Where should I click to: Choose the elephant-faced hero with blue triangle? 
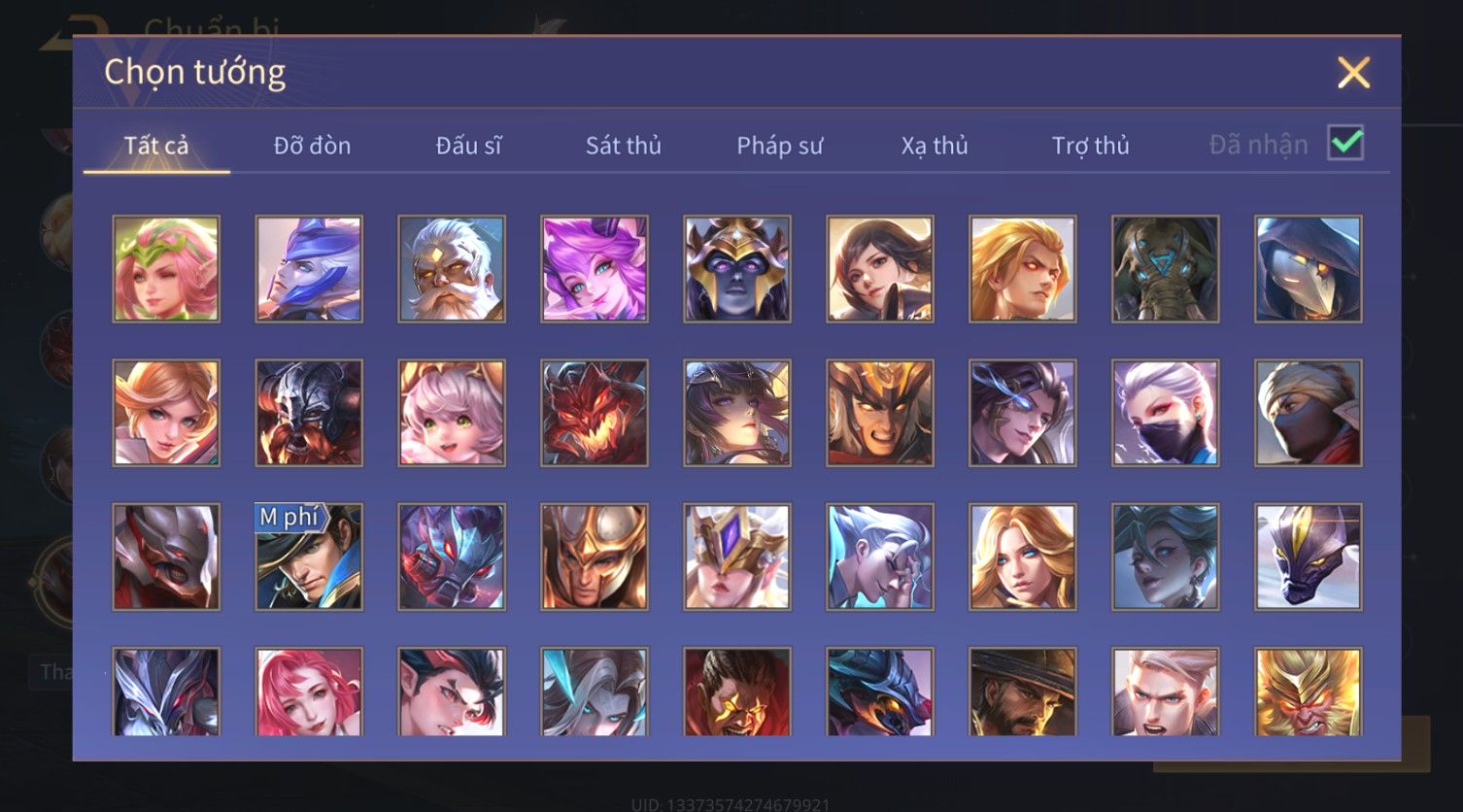pos(1165,269)
